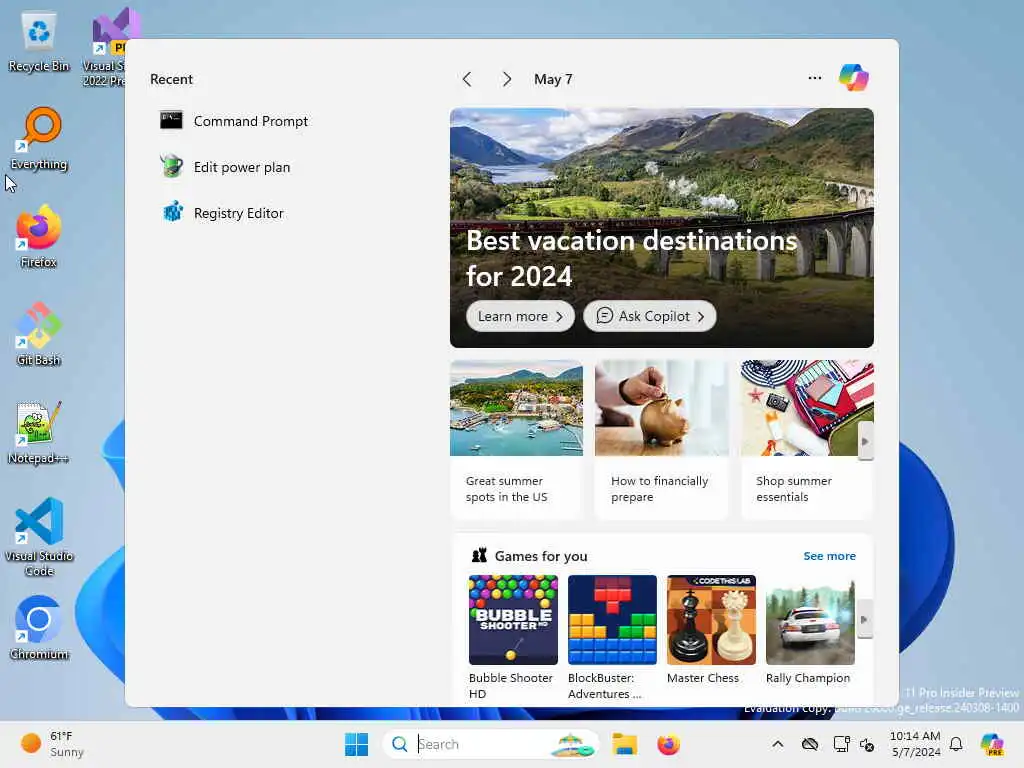This screenshot has width=1024, height=768.
Task: Open the weather widget showing 61°F Sunny
Action: pyautogui.click(x=53, y=744)
